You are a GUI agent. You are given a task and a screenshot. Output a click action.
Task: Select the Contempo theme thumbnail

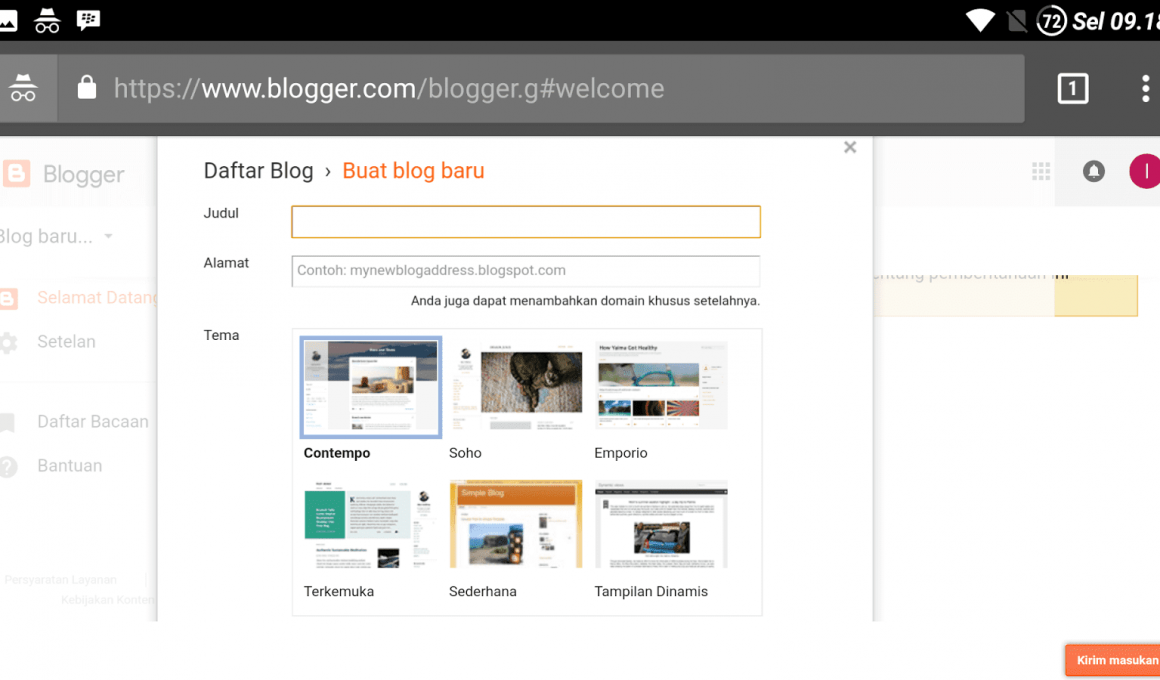pos(371,387)
